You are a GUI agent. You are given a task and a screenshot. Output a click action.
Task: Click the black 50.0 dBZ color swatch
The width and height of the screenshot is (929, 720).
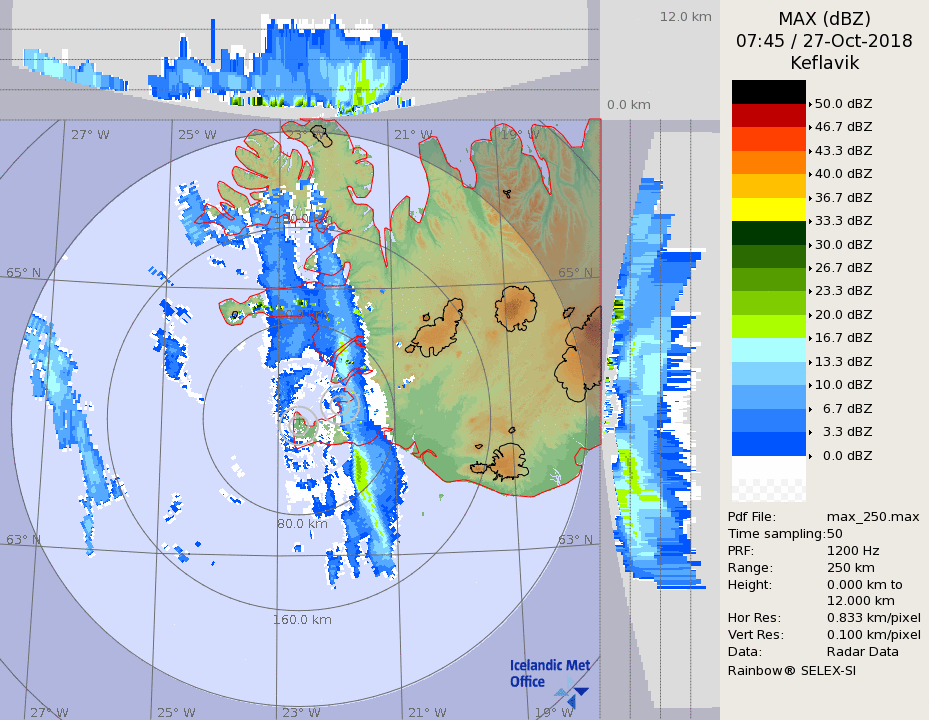[768, 92]
